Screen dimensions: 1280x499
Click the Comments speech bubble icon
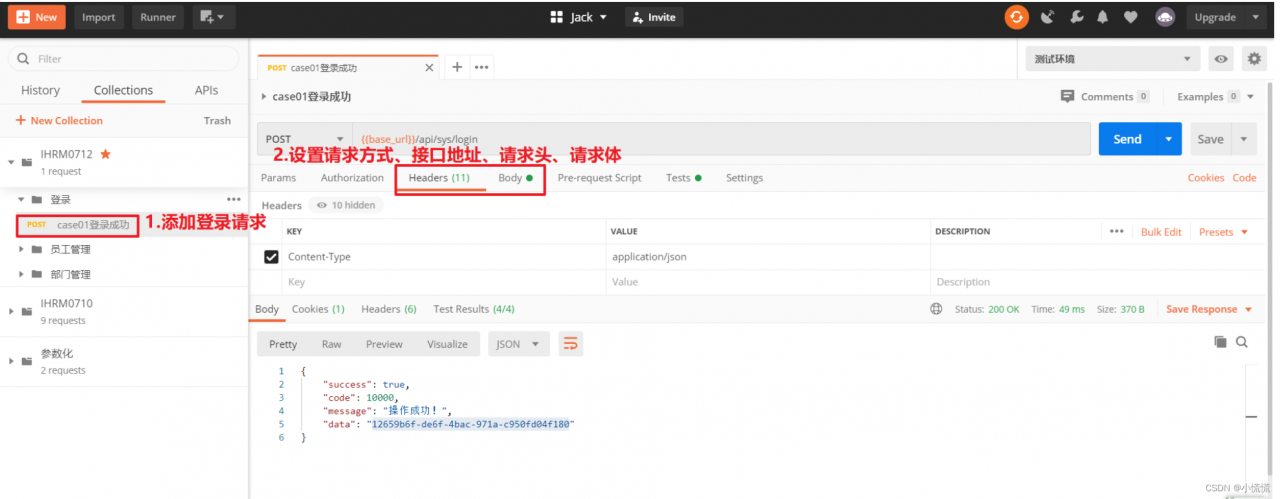(x=1067, y=97)
